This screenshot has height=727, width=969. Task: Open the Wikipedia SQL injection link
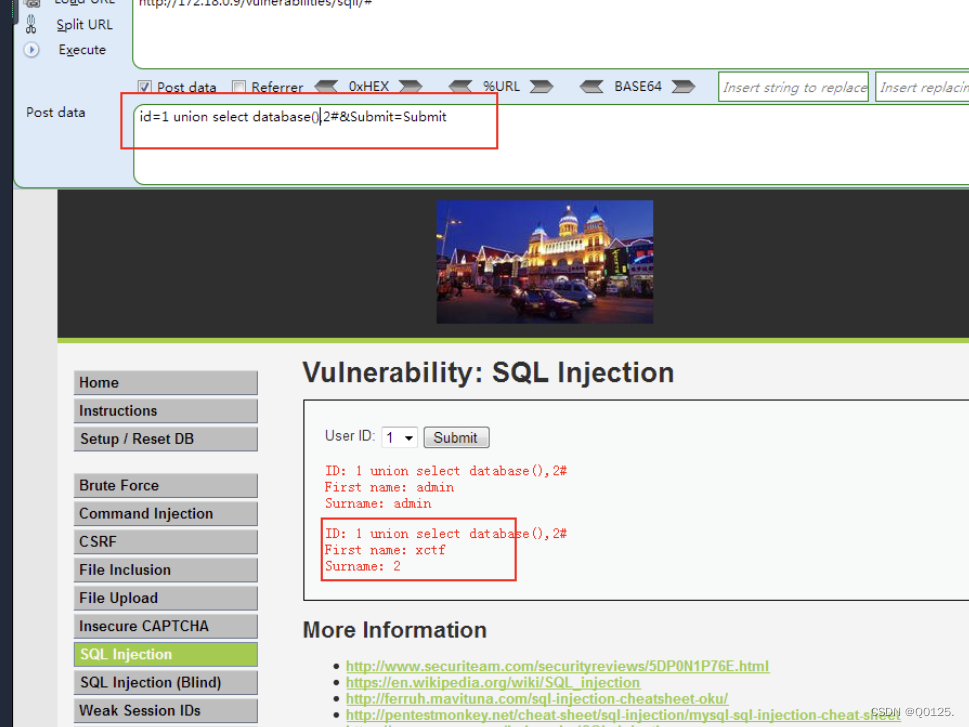point(494,682)
